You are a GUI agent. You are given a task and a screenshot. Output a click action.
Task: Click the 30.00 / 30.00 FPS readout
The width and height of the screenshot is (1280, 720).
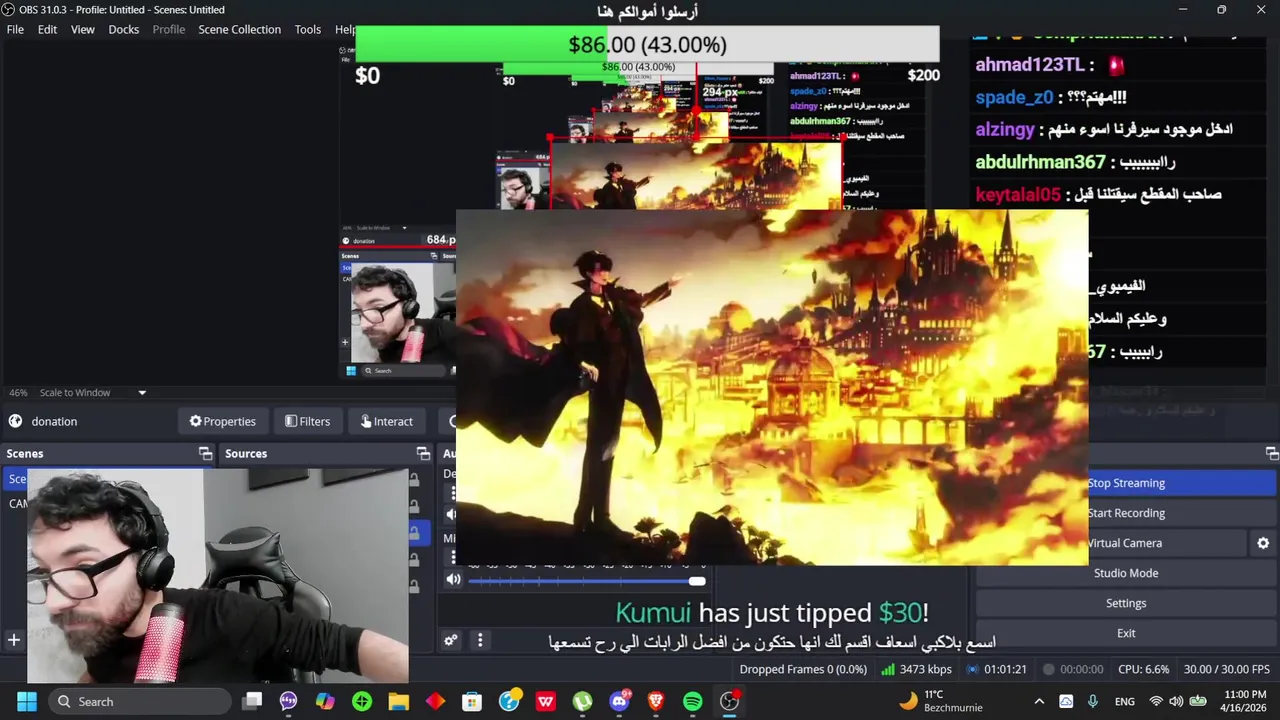[x=1226, y=669]
